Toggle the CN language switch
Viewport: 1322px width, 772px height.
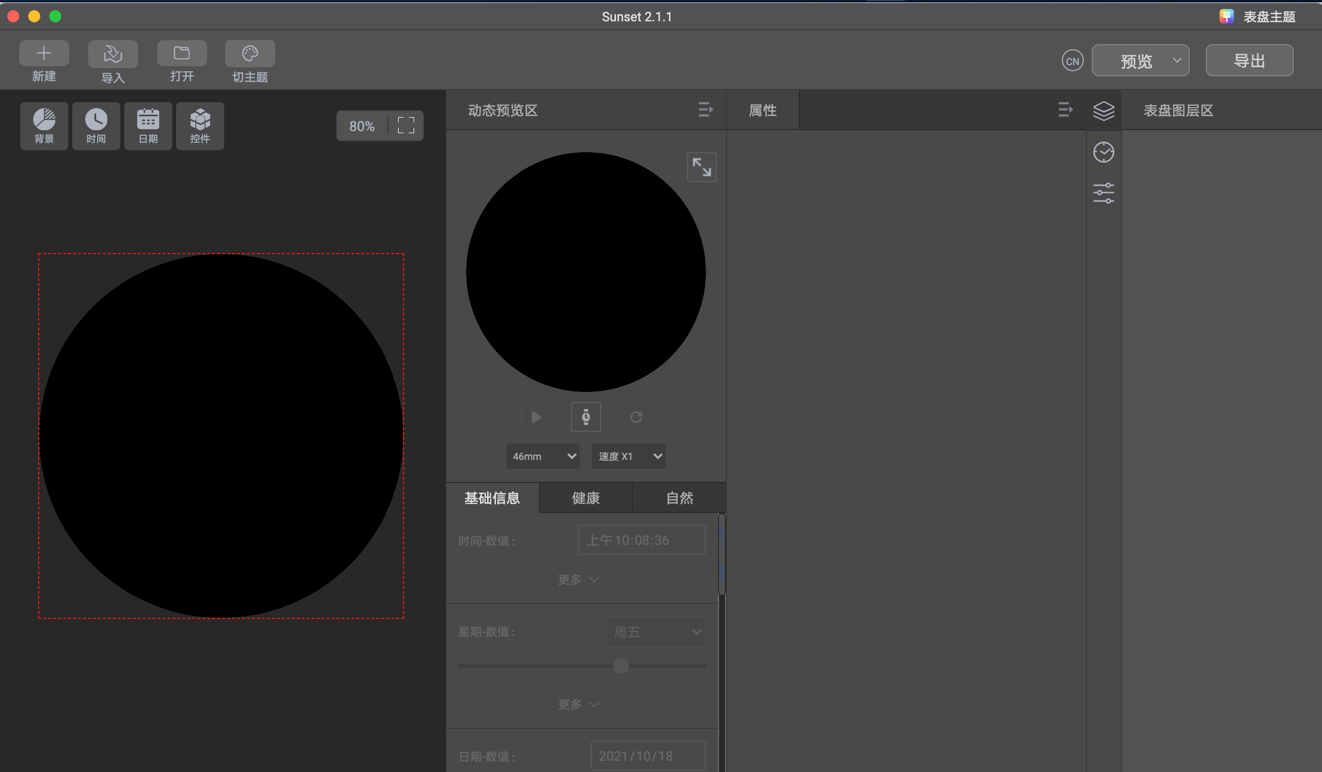tap(1072, 61)
